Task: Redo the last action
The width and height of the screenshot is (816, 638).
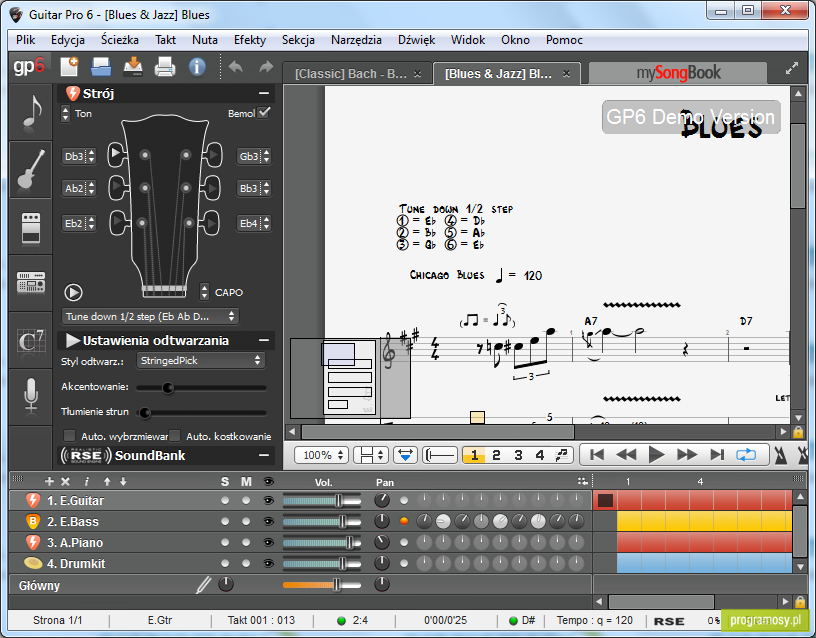Action: 266,67
